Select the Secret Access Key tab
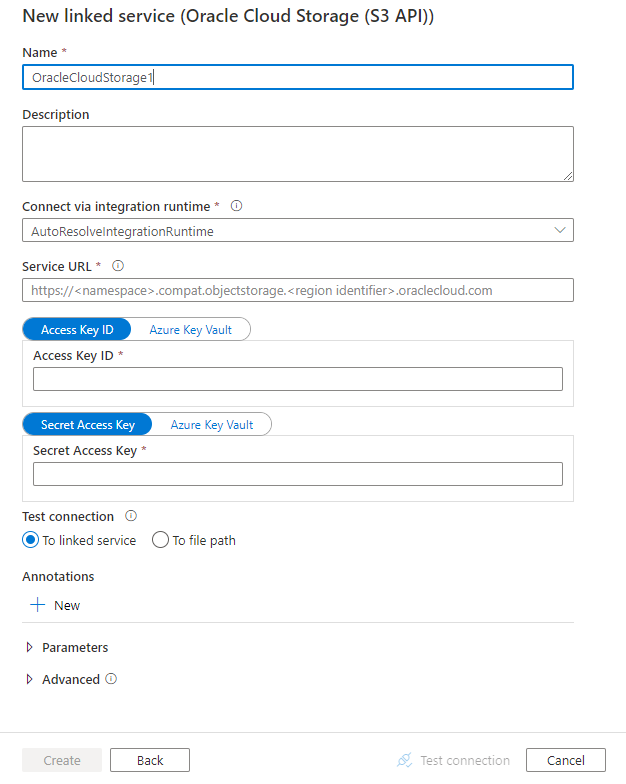Image resolution: width=626 pixels, height=784 pixels. point(87,425)
